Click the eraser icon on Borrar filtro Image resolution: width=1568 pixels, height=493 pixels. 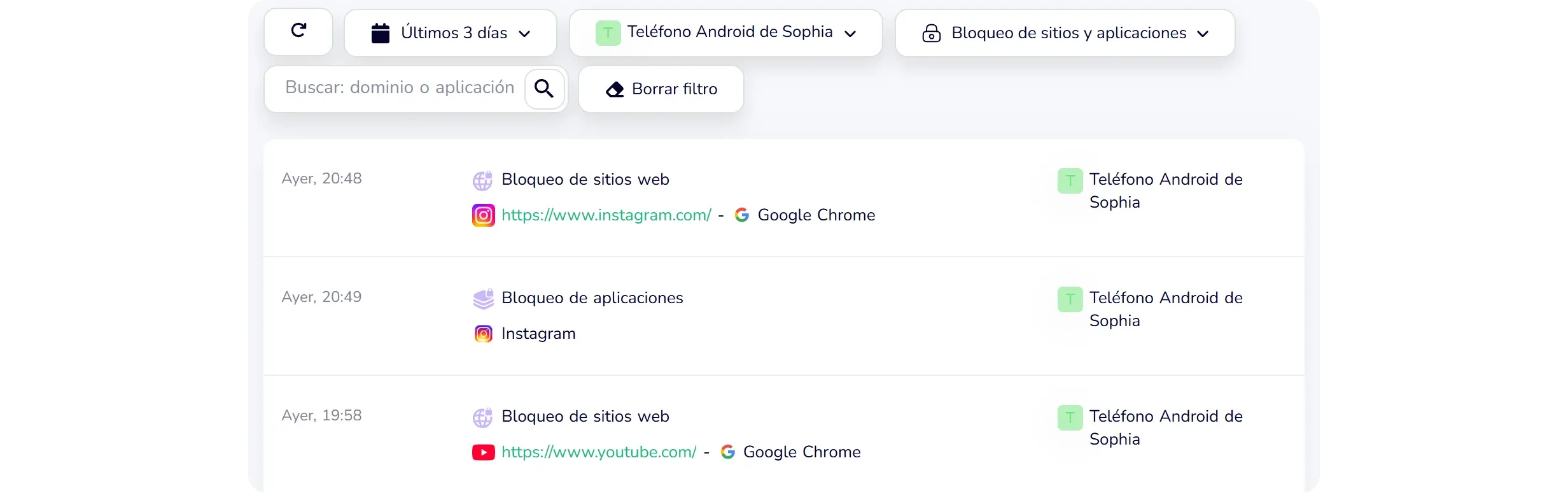point(615,89)
